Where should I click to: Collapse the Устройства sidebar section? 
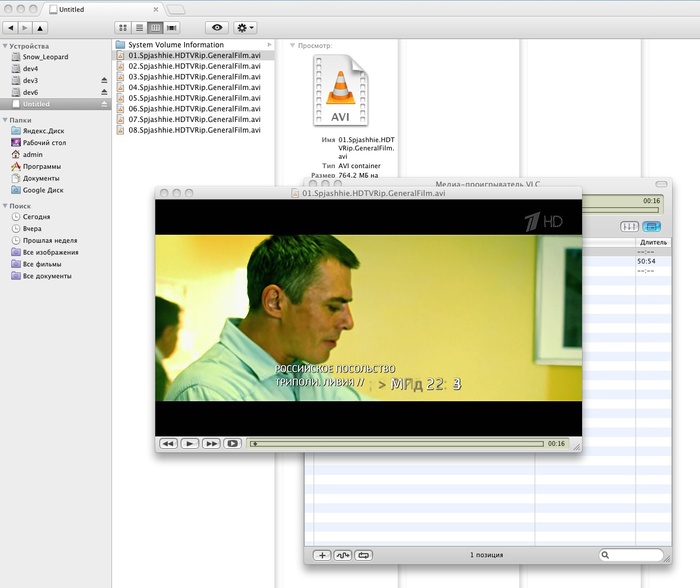(x=5, y=45)
